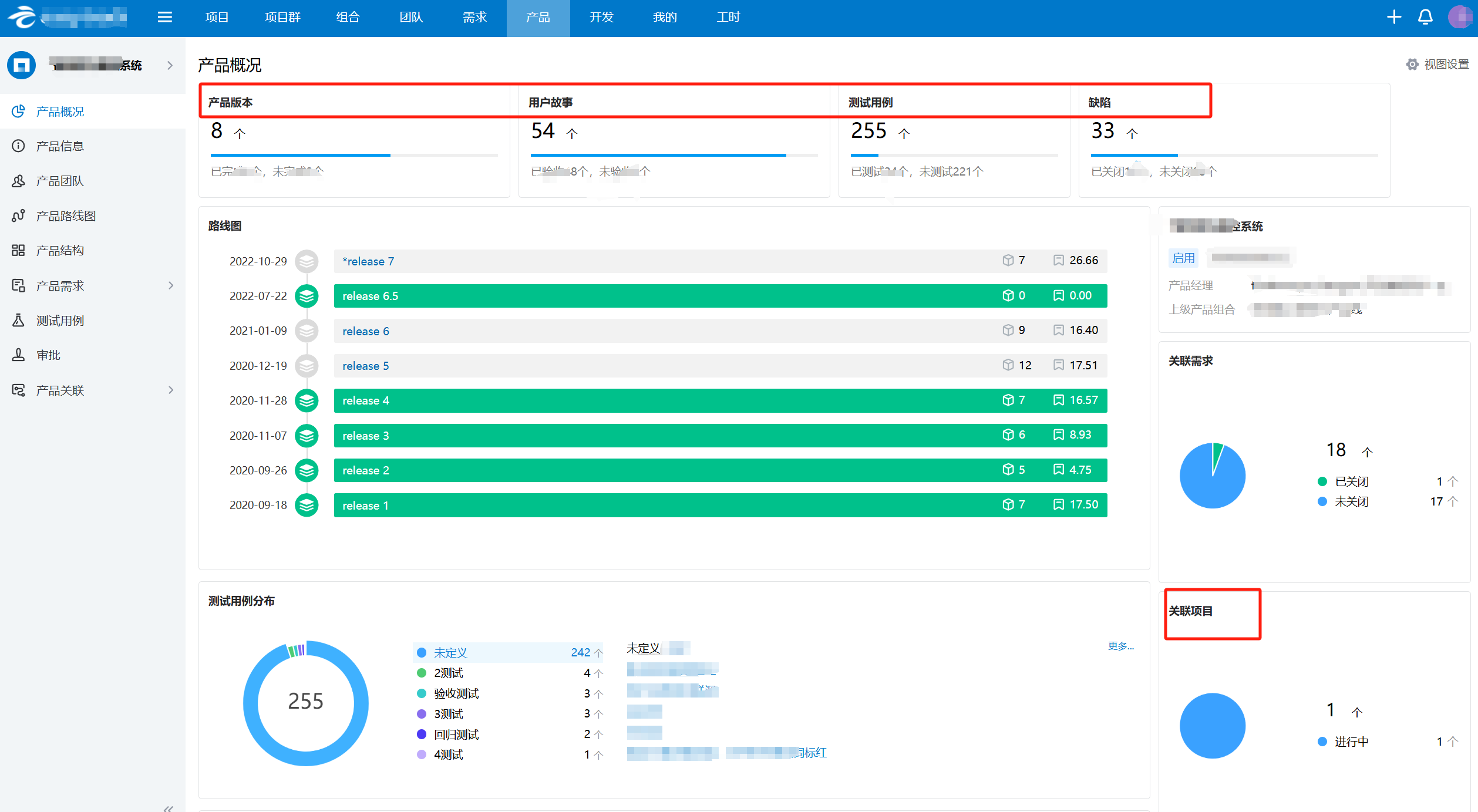Click the 255 donut chart
The image size is (1478, 812).
(x=306, y=702)
